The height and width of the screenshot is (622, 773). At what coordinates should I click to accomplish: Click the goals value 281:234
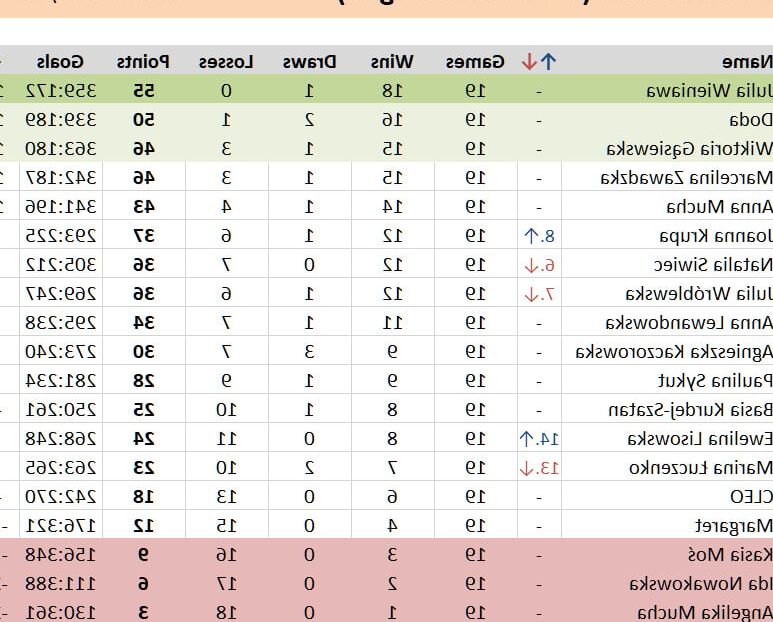[61, 381]
